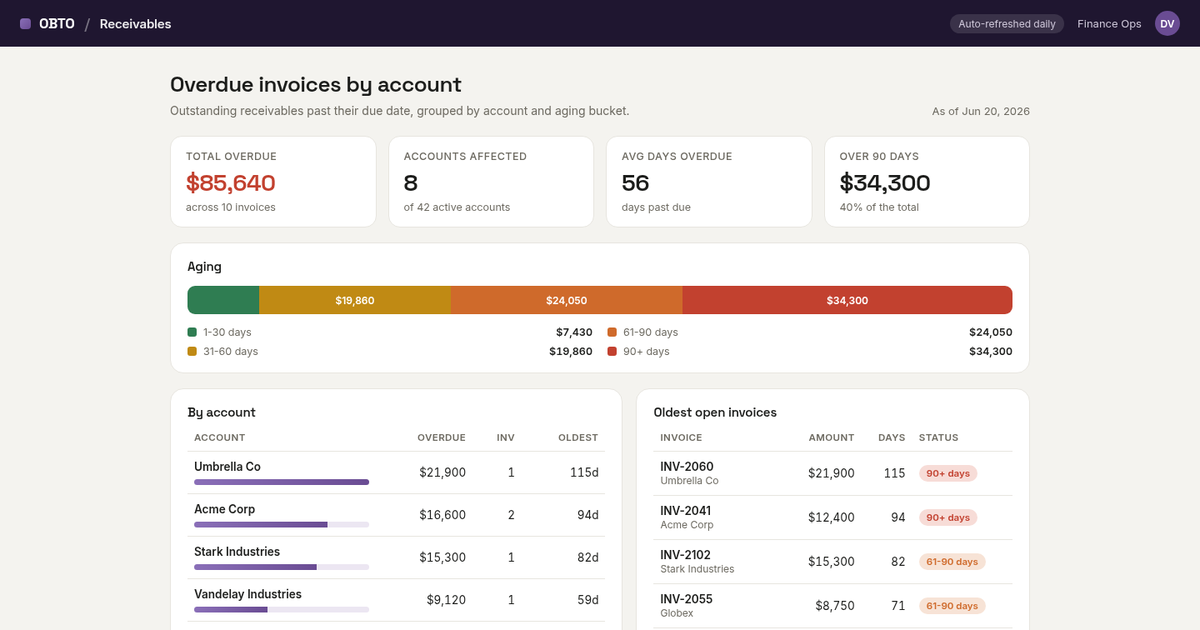This screenshot has height=630, width=1200.
Task: Select the Finance Ops label
Action: [x=1109, y=24]
